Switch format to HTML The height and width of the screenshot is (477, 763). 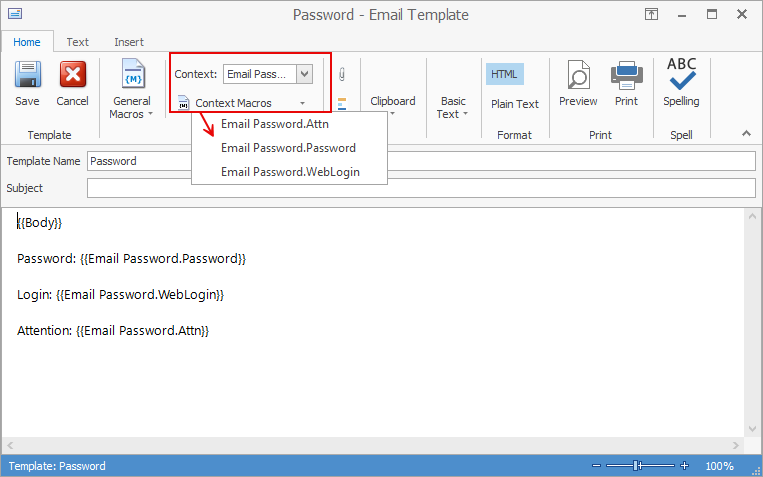click(x=505, y=74)
